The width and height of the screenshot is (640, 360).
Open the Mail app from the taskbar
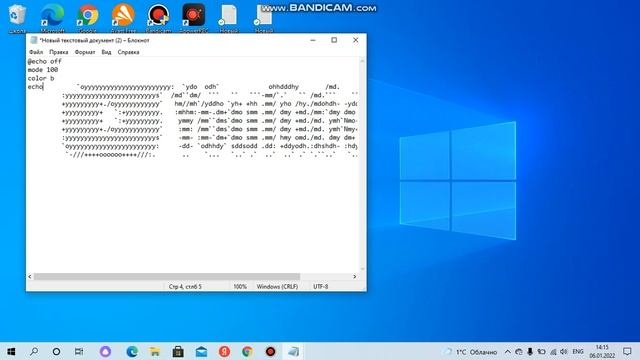pyautogui.click(x=201, y=351)
